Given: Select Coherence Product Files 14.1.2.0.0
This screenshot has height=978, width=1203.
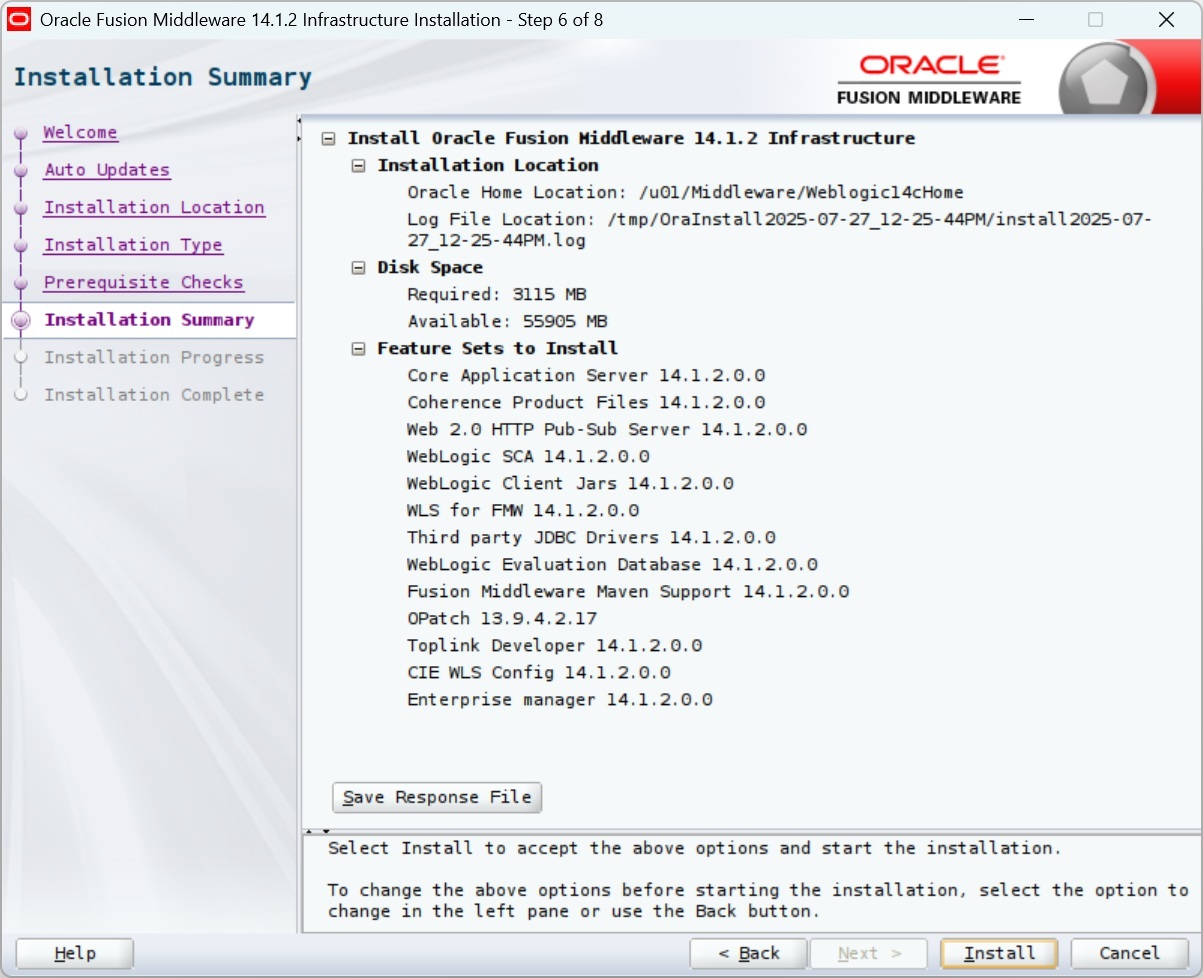Looking at the screenshot, I should coord(586,403).
